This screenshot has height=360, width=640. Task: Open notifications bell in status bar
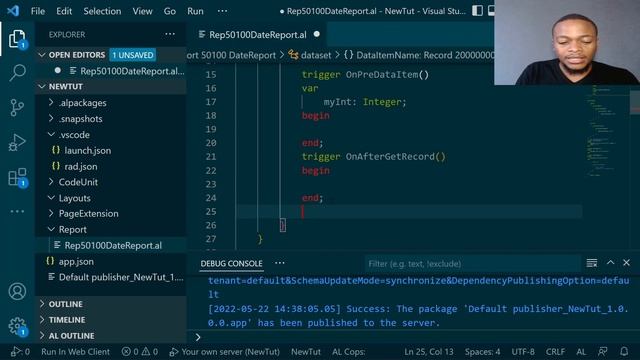(624, 351)
